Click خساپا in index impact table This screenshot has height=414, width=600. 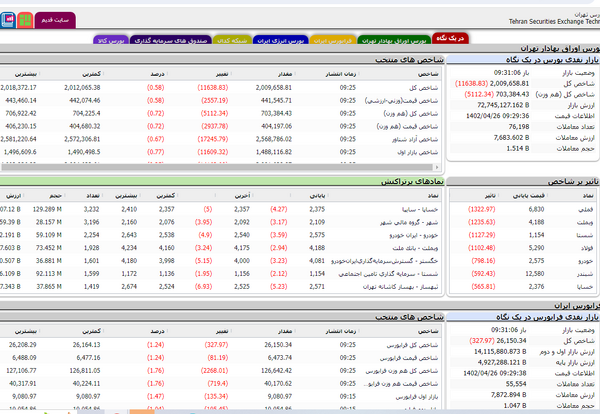click(x=585, y=287)
